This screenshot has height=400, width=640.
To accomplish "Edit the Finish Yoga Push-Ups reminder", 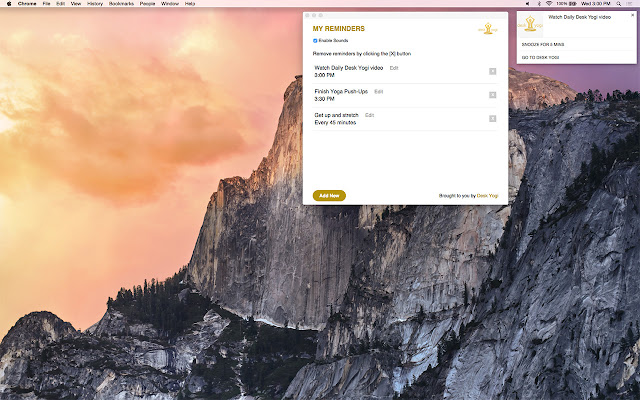I will 379,92.
